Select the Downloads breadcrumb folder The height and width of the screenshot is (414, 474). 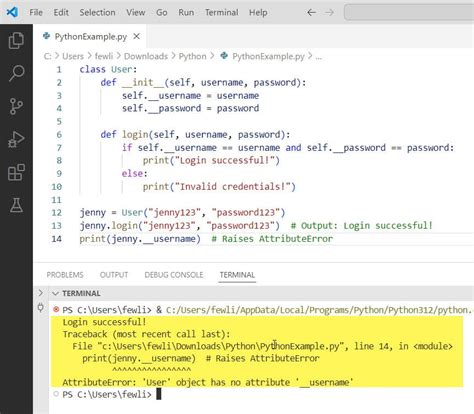pyautogui.click(x=146, y=56)
